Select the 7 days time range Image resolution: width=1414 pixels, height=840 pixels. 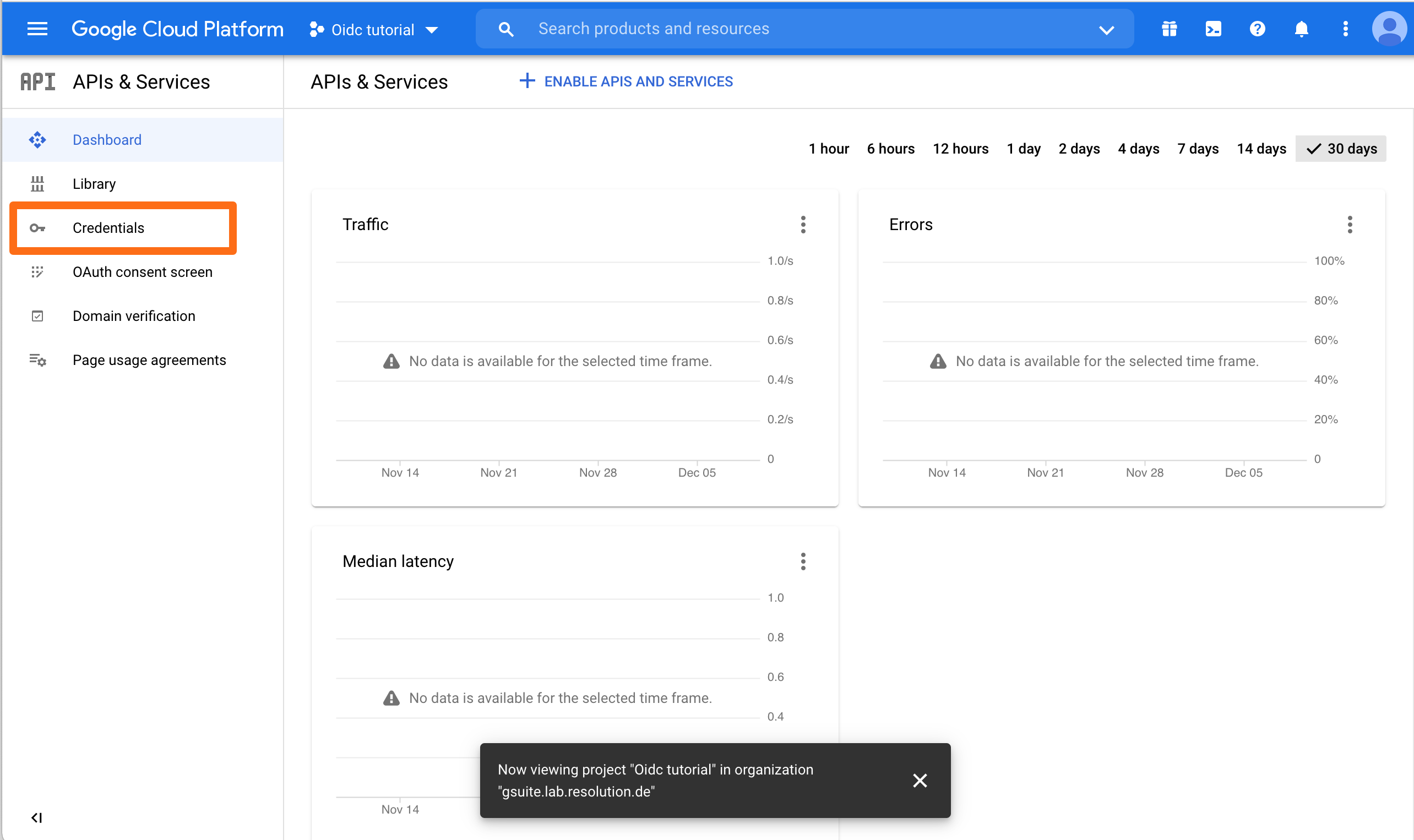pyautogui.click(x=1198, y=149)
